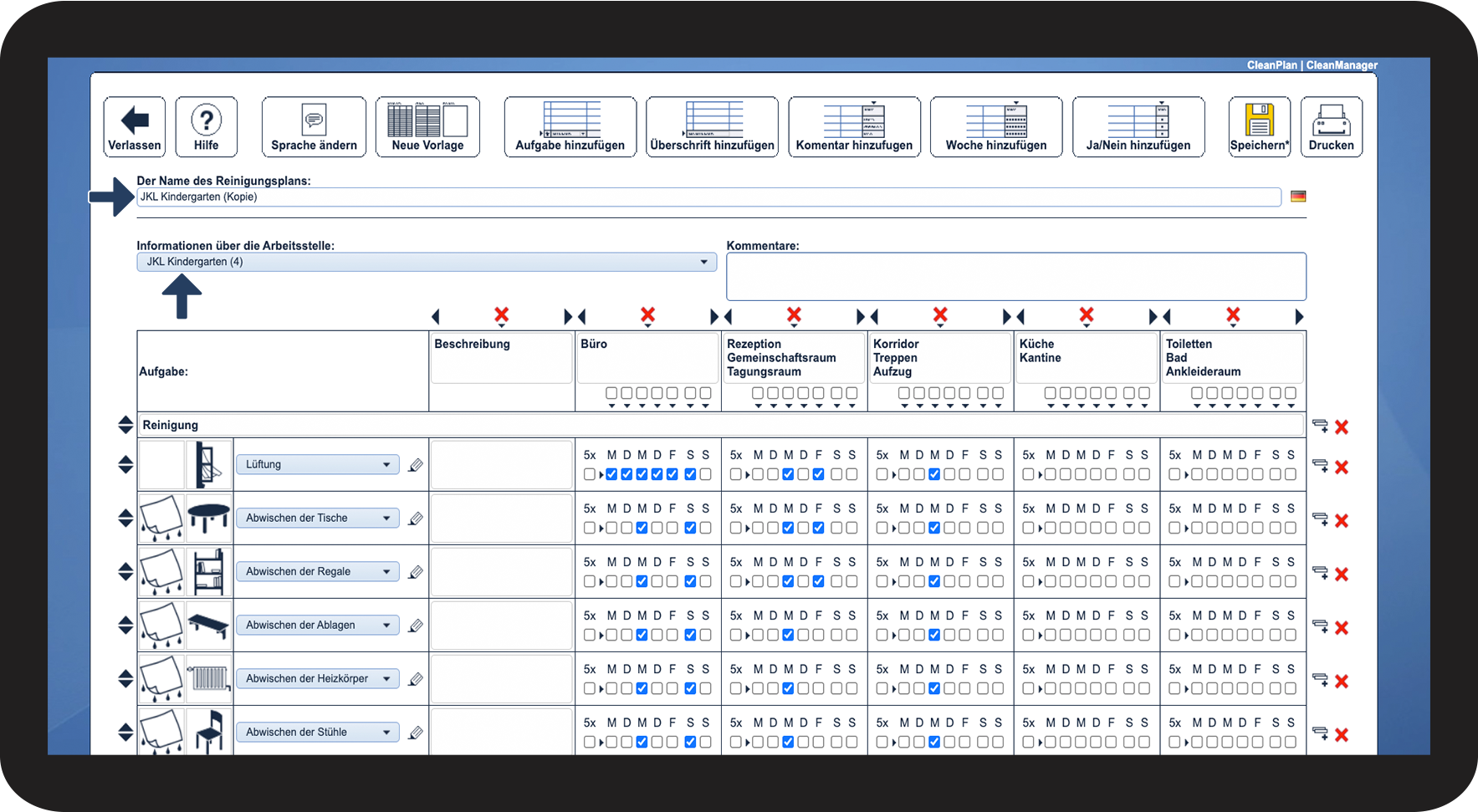Image resolution: width=1478 pixels, height=812 pixels.
Task: Click the chair thumbnail in Stühle row
Action: [209, 732]
